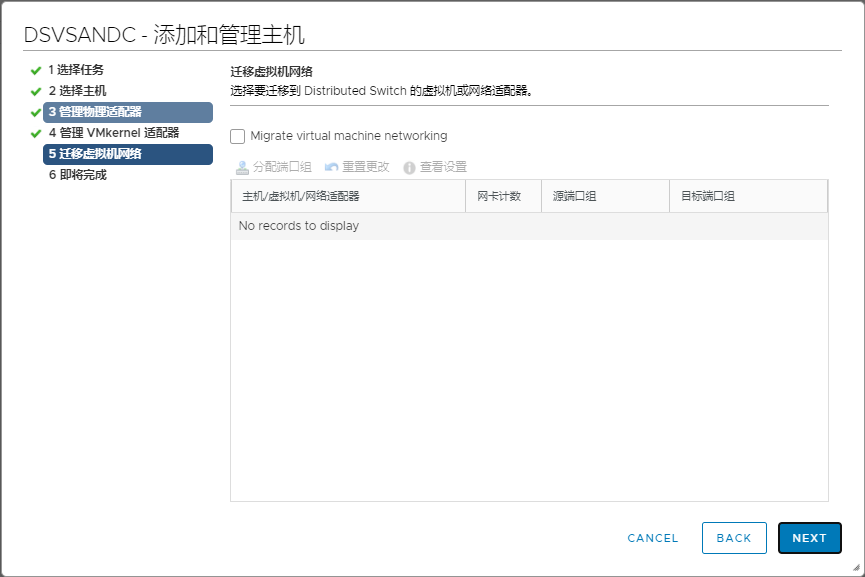Go to wizard step 2 选择主机
The image size is (865, 577).
pyautogui.click(x=77, y=91)
